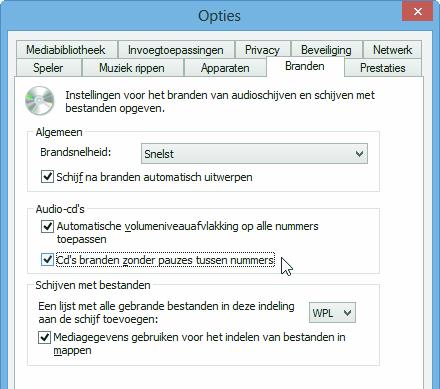Click the arrow of the Brandsnelheid combo box
Image resolution: width=440 pixels, height=389 pixels.
pos(359,154)
